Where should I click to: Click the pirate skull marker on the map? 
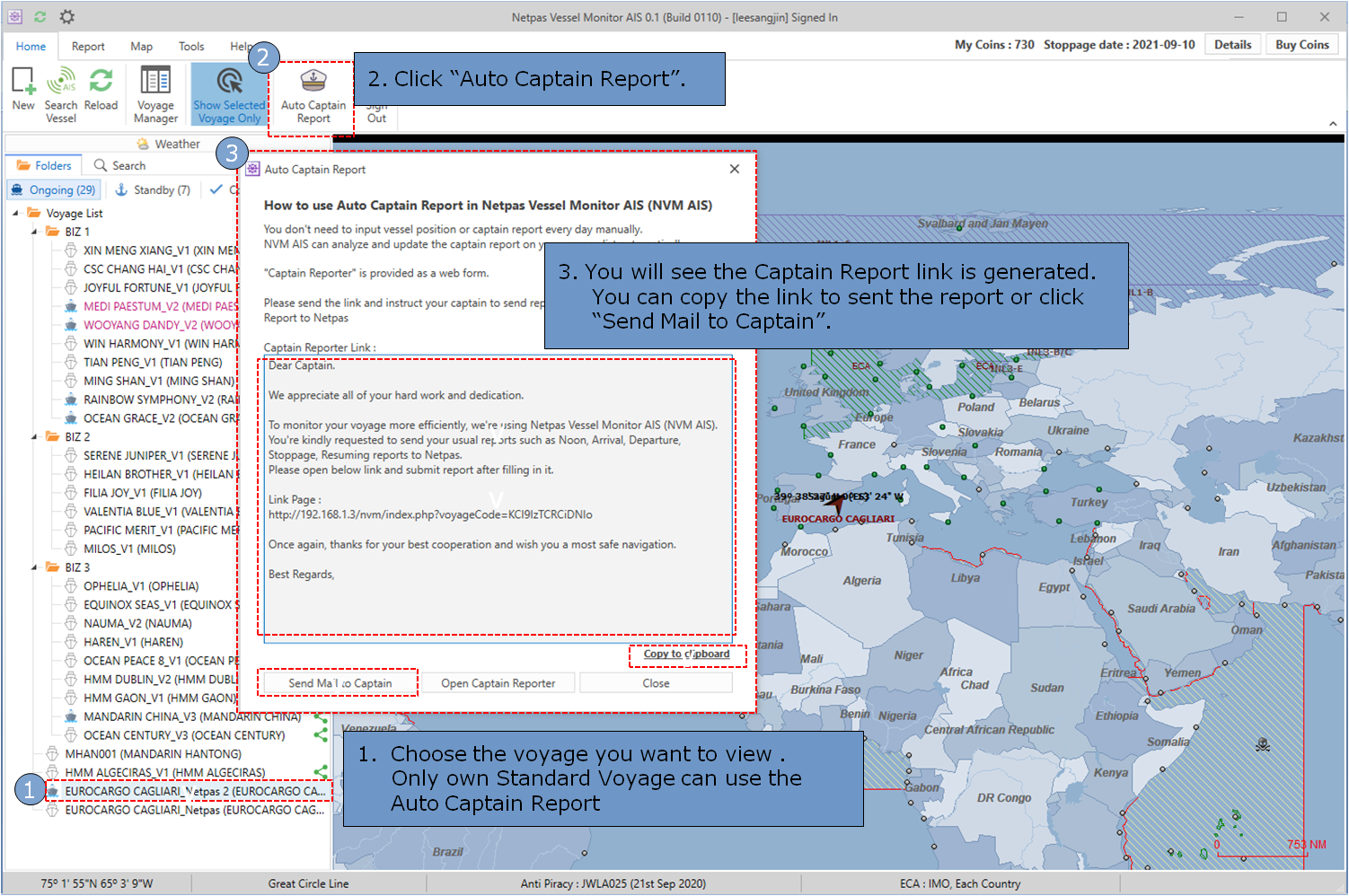1263,744
